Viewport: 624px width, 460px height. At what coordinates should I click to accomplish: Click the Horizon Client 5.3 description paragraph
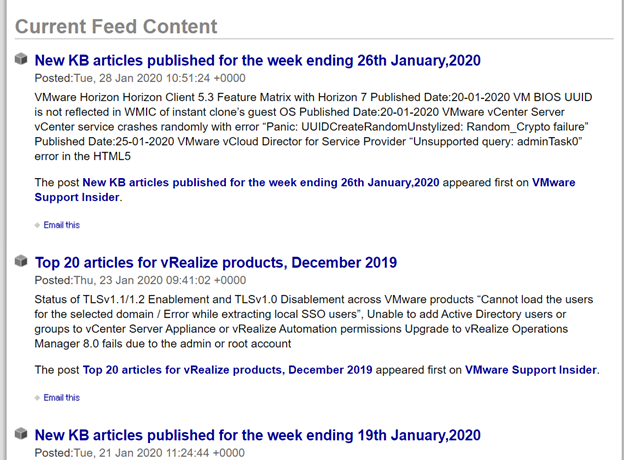pos(313,127)
